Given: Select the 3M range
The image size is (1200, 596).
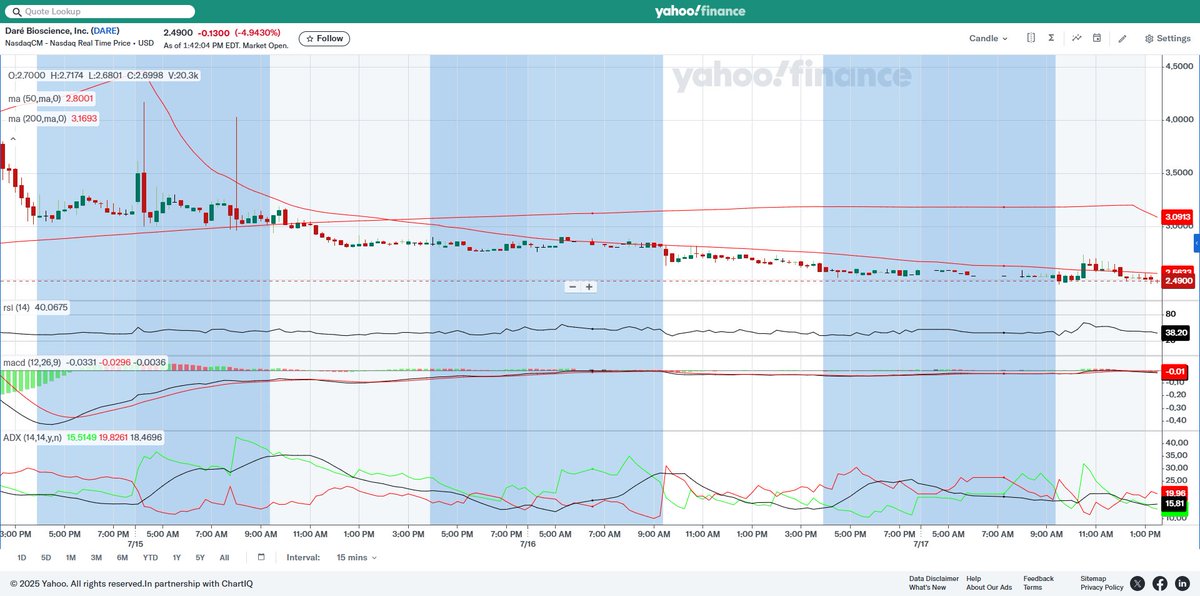Looking at the screenshot, I should coord(96,557).
